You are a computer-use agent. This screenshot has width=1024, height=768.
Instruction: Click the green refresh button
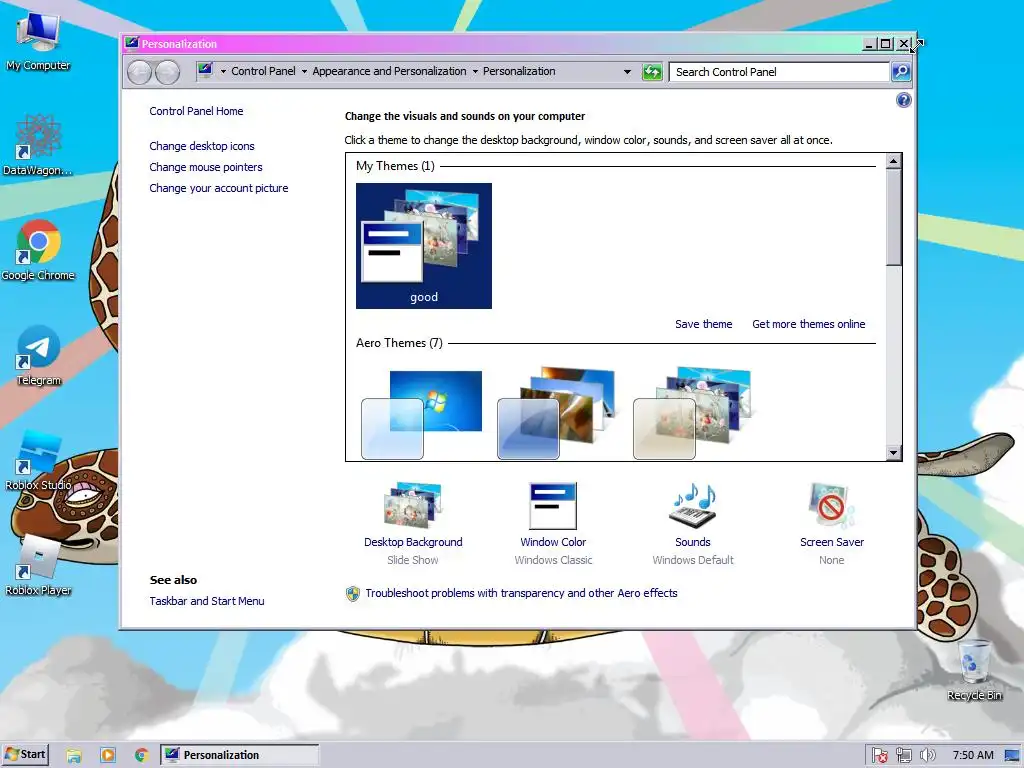652,72
